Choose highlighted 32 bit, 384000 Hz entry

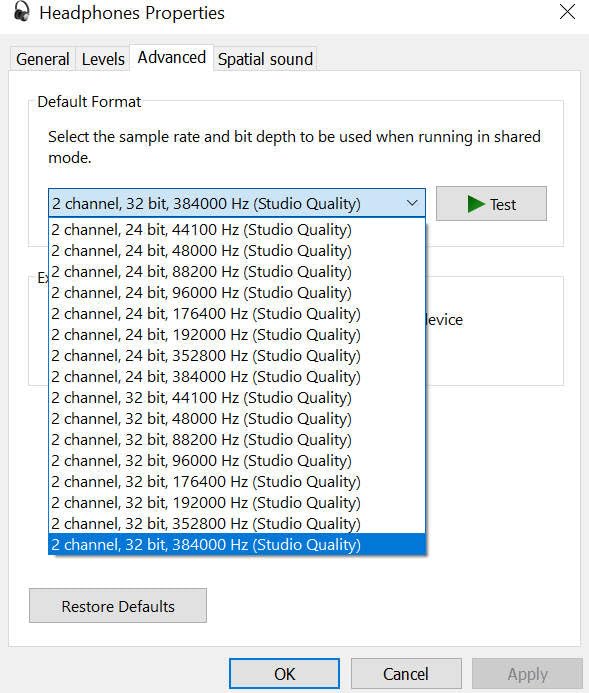pyautogui.click(x=237, y=544)
